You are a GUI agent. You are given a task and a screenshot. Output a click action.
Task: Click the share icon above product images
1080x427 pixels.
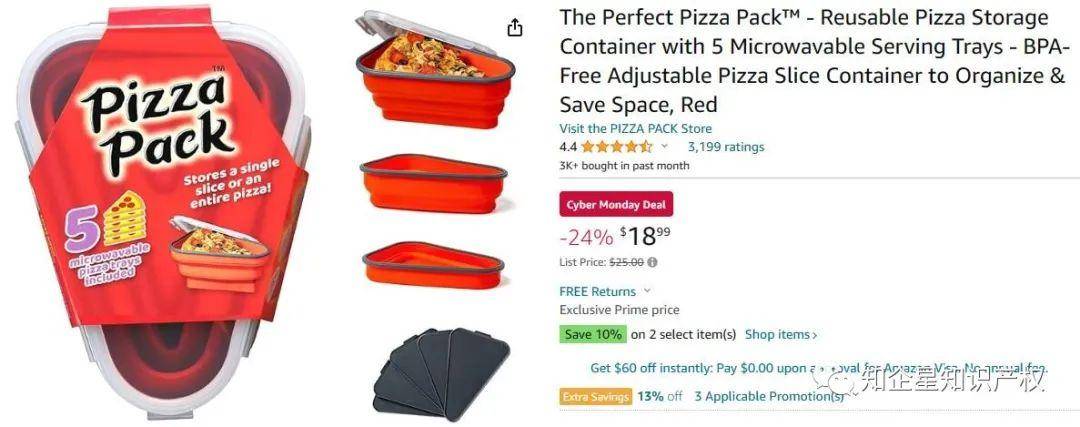515,28
